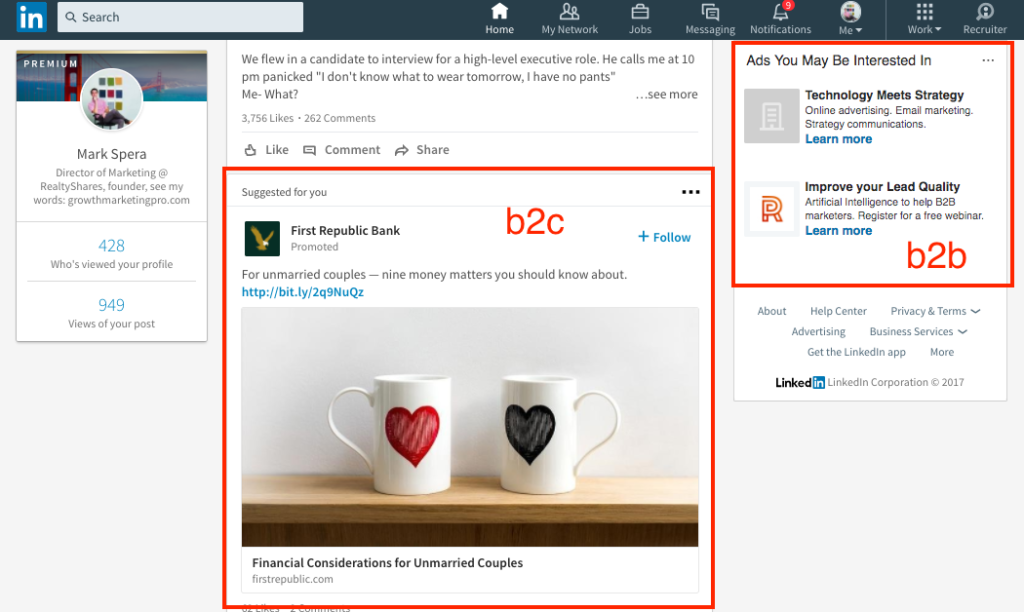Open the Me profile dropdown
Screen dimensions: 1024x612
[850, 18]
